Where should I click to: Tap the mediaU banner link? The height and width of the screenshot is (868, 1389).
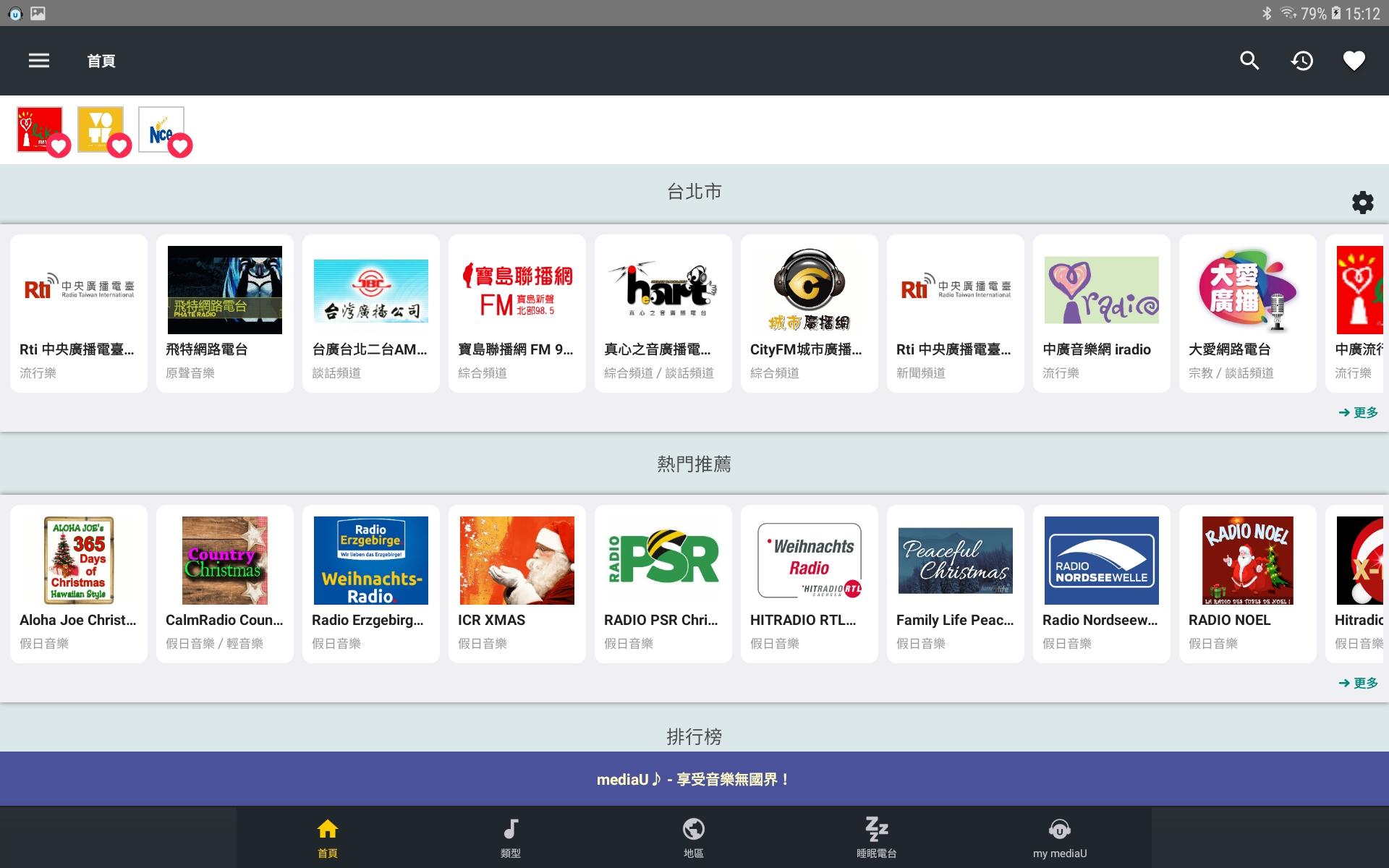point(693,779)
